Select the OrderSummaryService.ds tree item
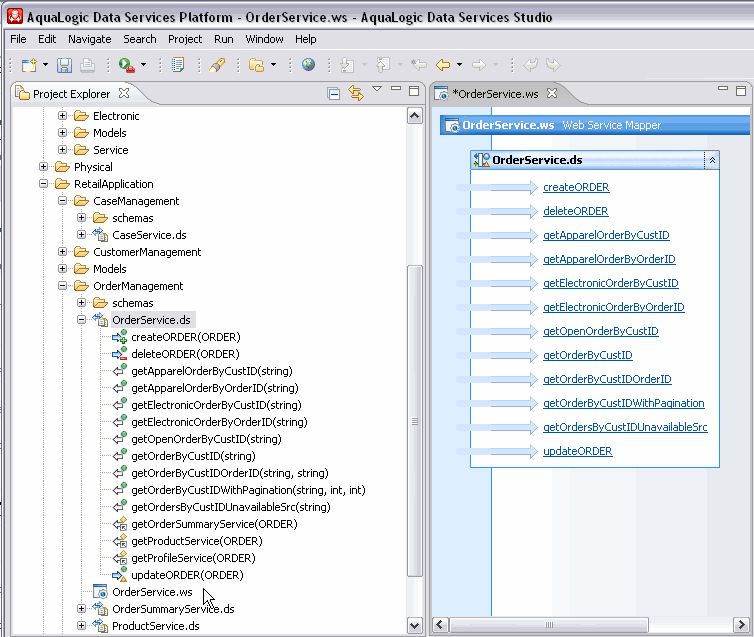 [173, 609]
